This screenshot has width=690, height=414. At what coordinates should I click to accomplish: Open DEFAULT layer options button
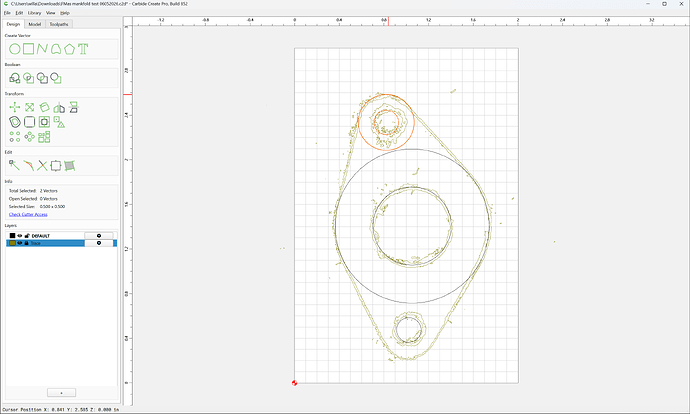[99, 236]
